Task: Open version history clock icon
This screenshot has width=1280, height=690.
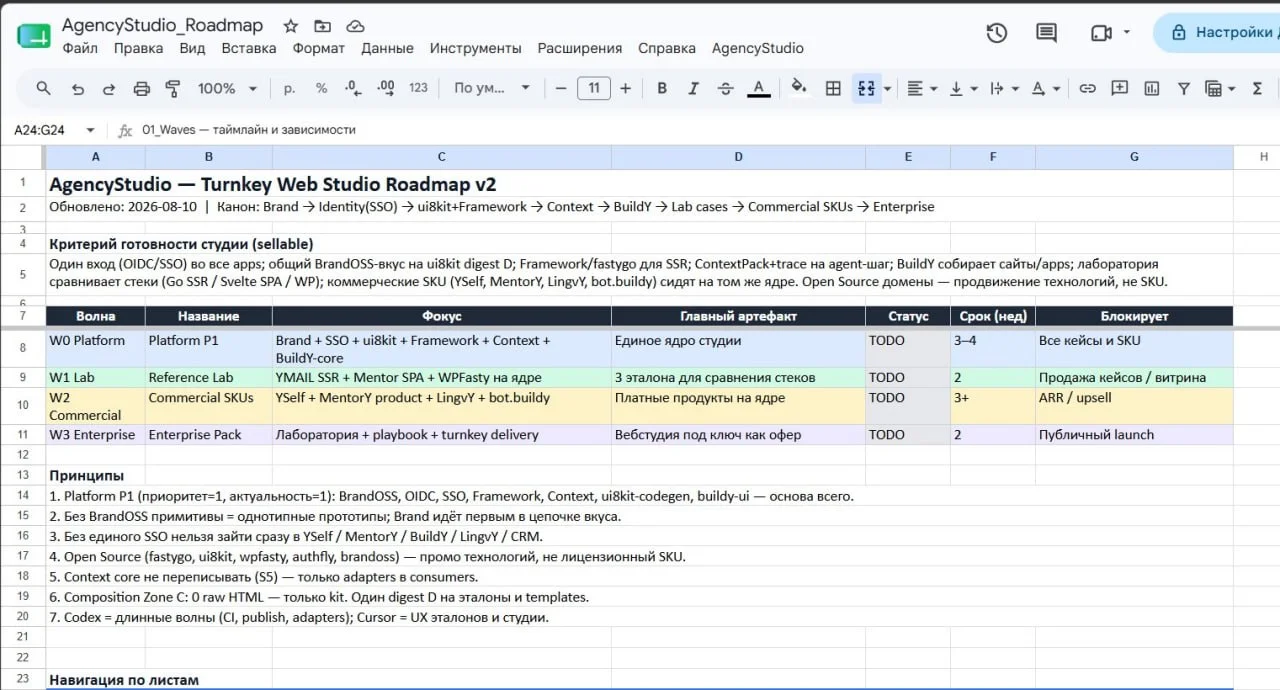Action: 996,33
